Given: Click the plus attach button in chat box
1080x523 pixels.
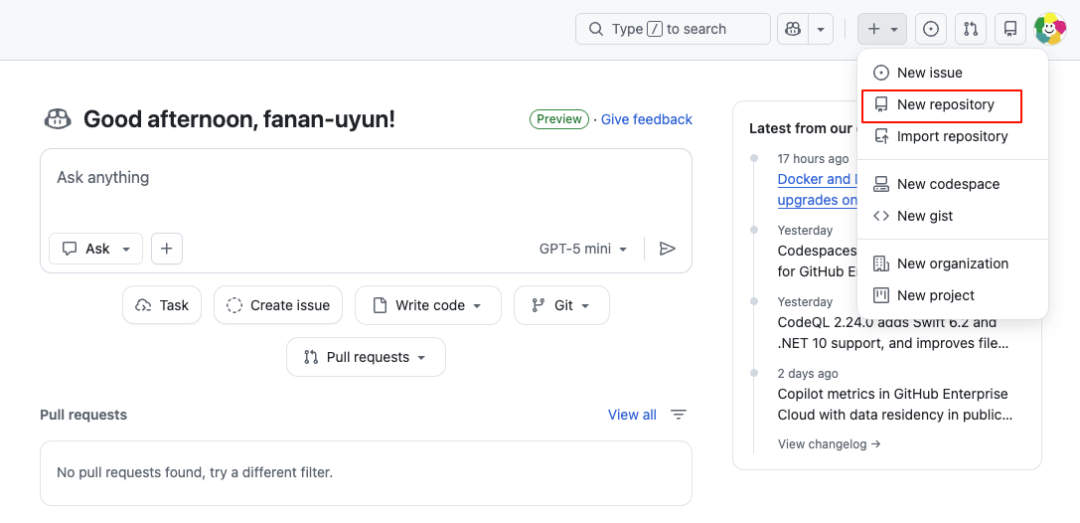Looking at the screenshot, I should tap(167, 249).
